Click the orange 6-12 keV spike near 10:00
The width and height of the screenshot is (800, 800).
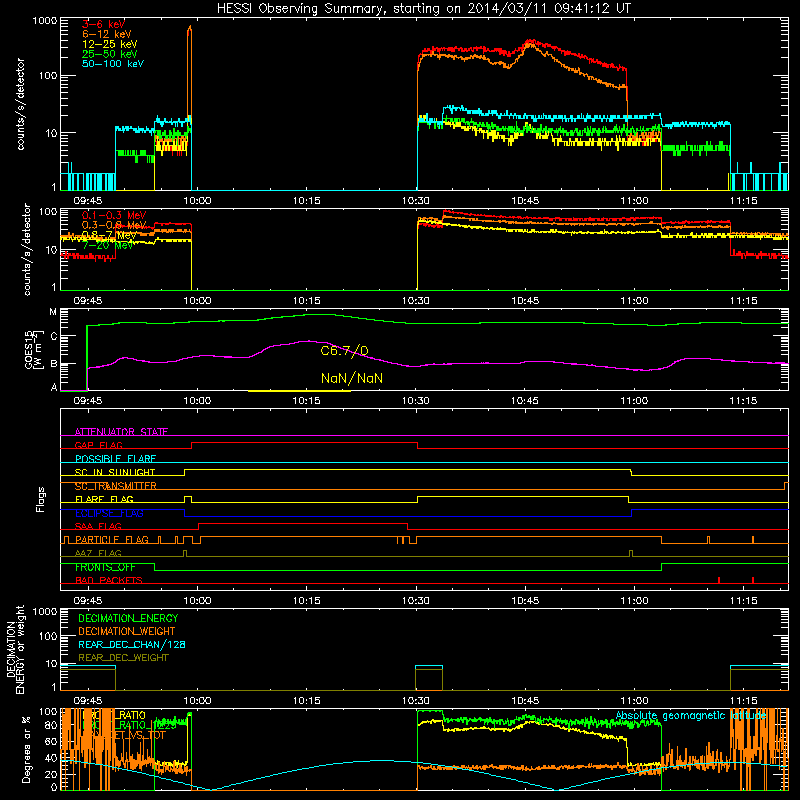[189, 71]
